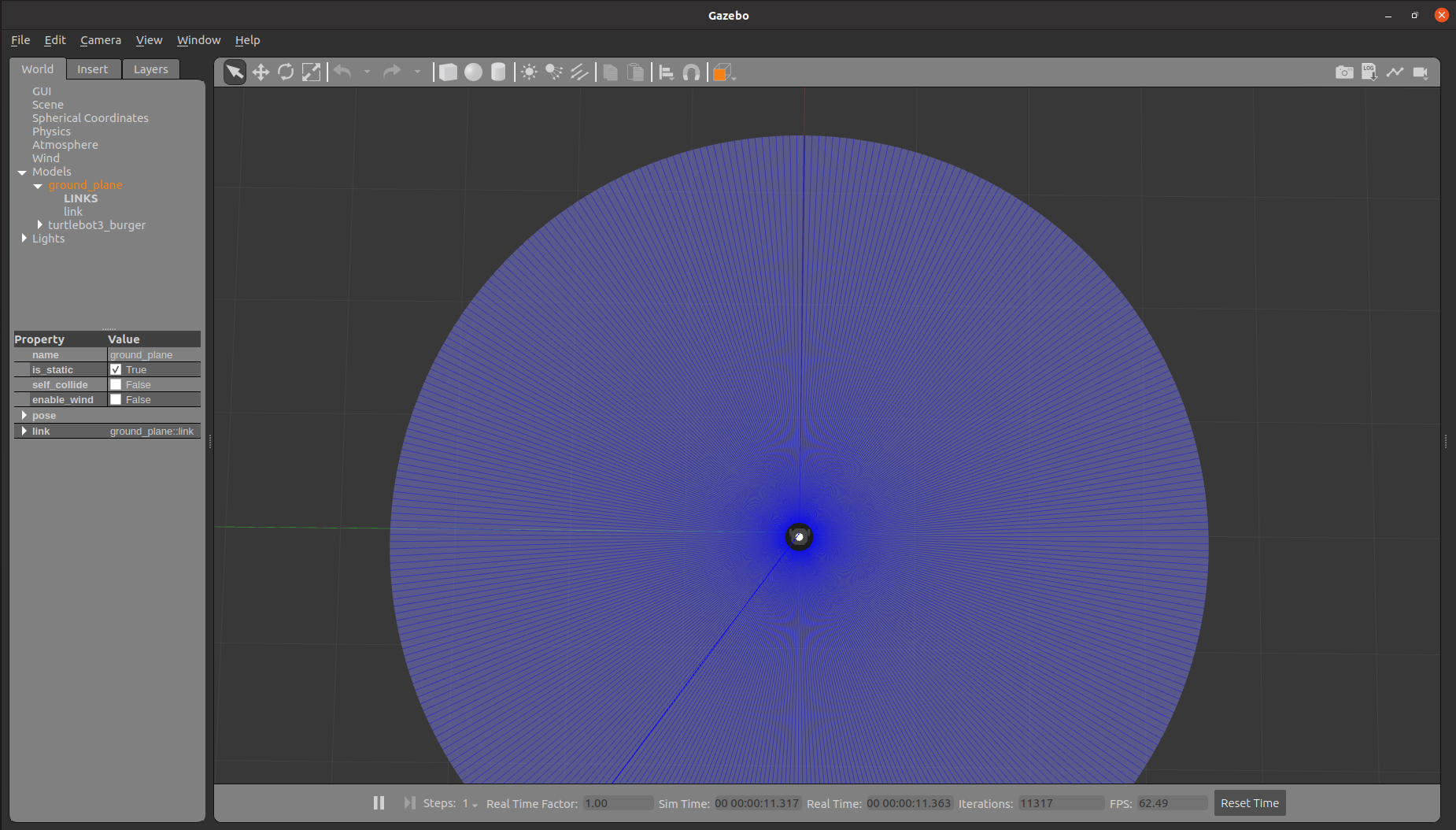Select Physics in the world tree
This screenshot has width=1456, height=830.
[x=51, y=132]
